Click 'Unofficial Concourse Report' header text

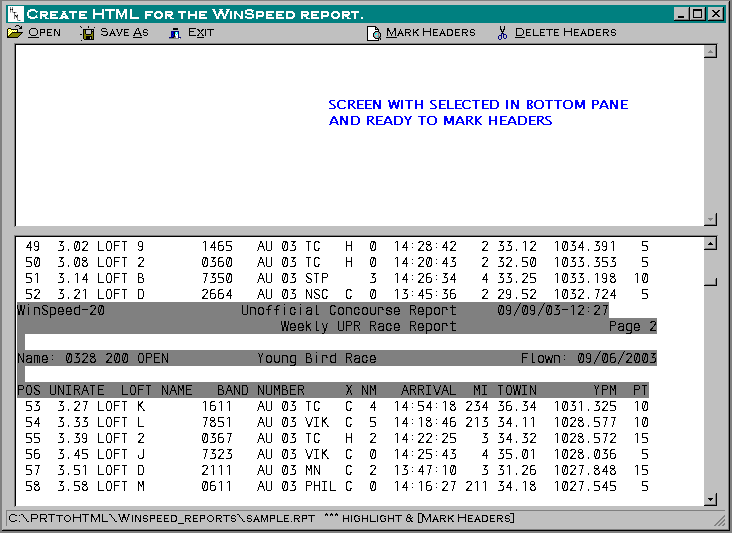coord(349,310)
